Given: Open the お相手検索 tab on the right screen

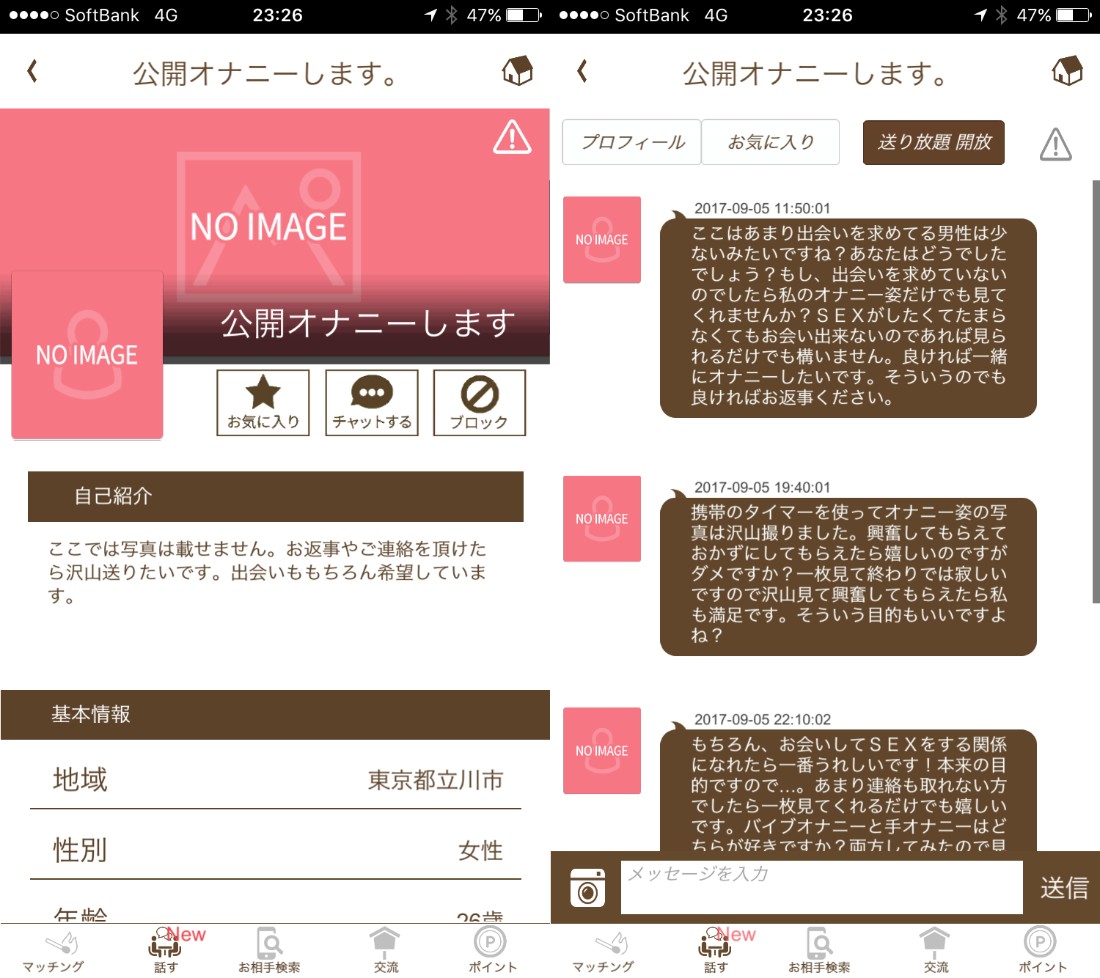Looking at the screenshot, I should [819, 951].
